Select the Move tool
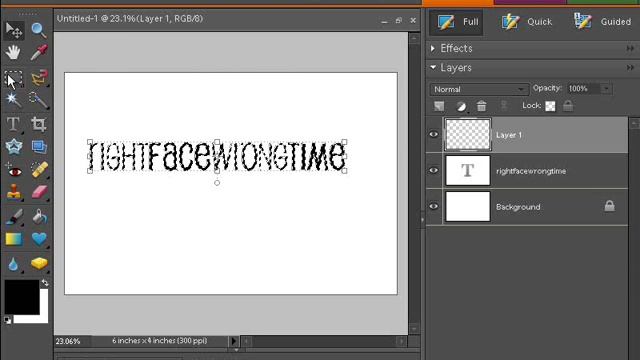Image resolution: width=640 pixels, height=360 pixels. (x=13, y=30)
